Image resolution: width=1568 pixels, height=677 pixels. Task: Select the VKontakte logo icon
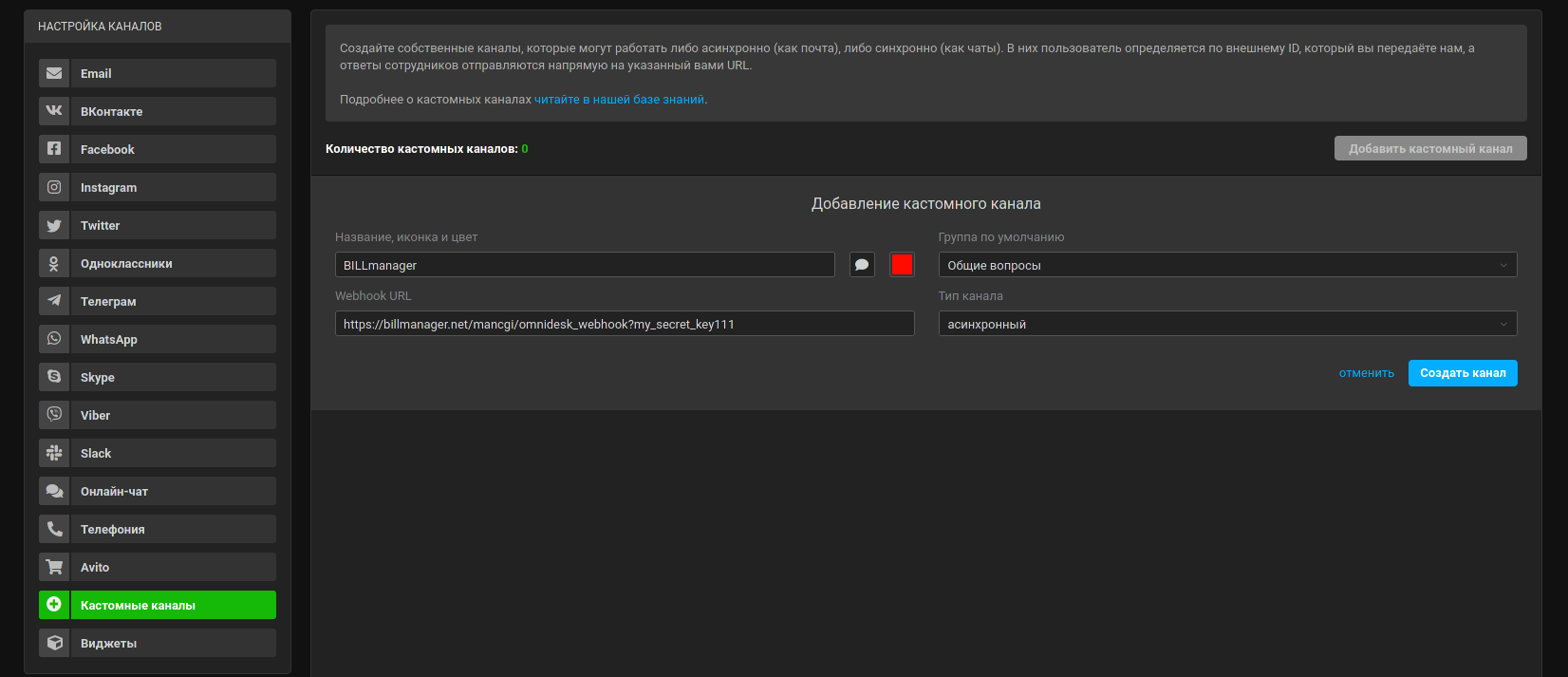point(54,111)
